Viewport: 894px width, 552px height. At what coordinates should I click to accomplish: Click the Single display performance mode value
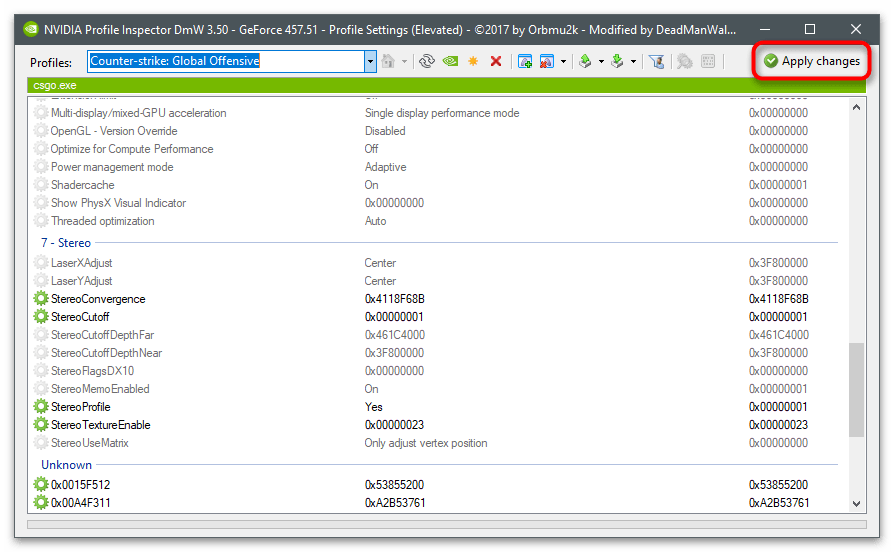442,113
